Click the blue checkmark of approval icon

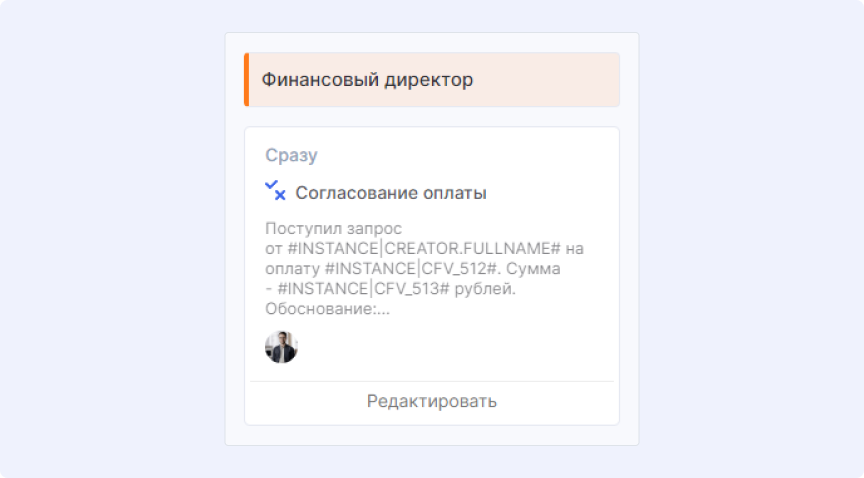coord(271,186)
